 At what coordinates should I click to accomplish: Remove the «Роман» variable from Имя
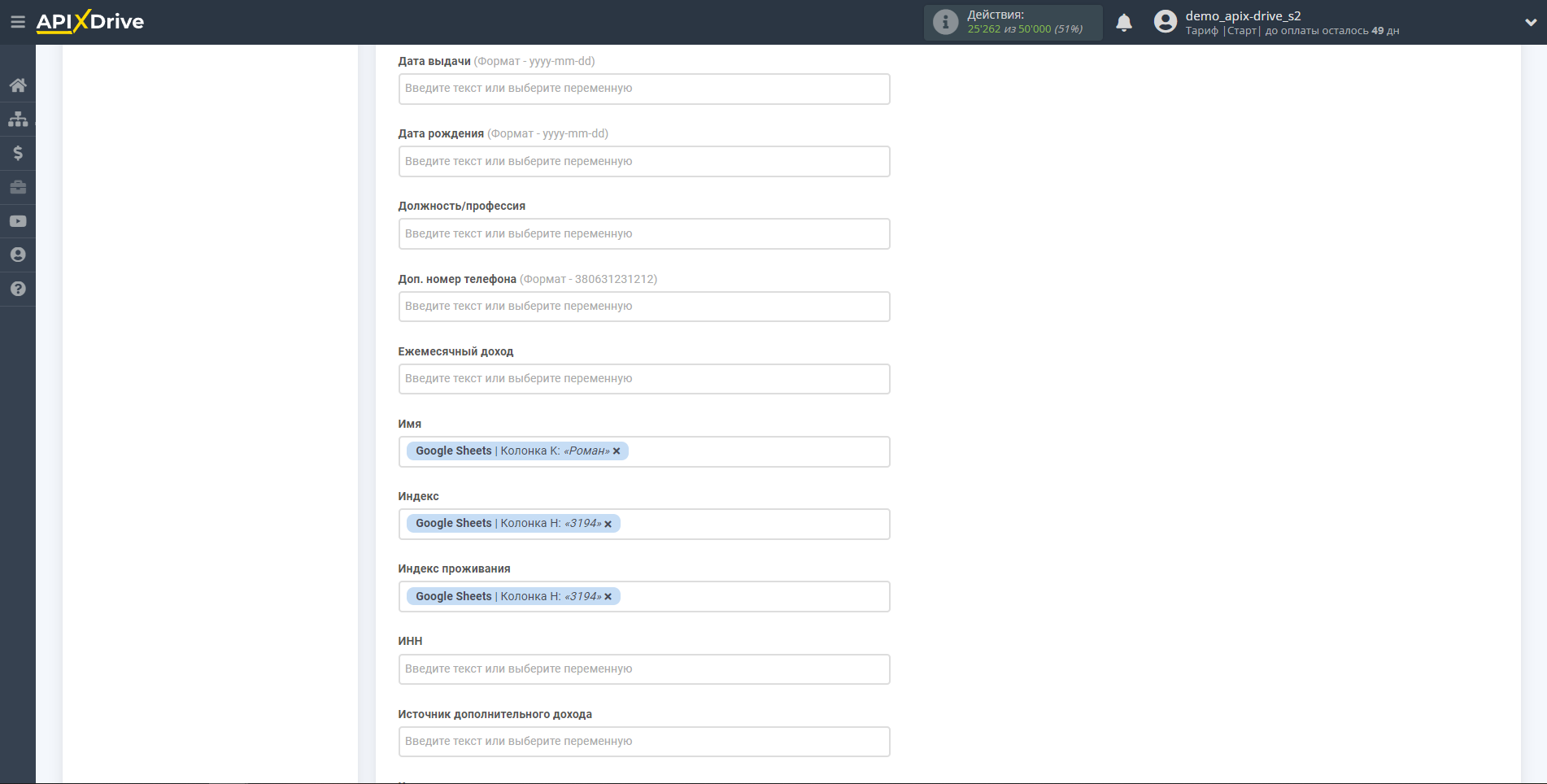pyautogui.click(x=617, y=451)
